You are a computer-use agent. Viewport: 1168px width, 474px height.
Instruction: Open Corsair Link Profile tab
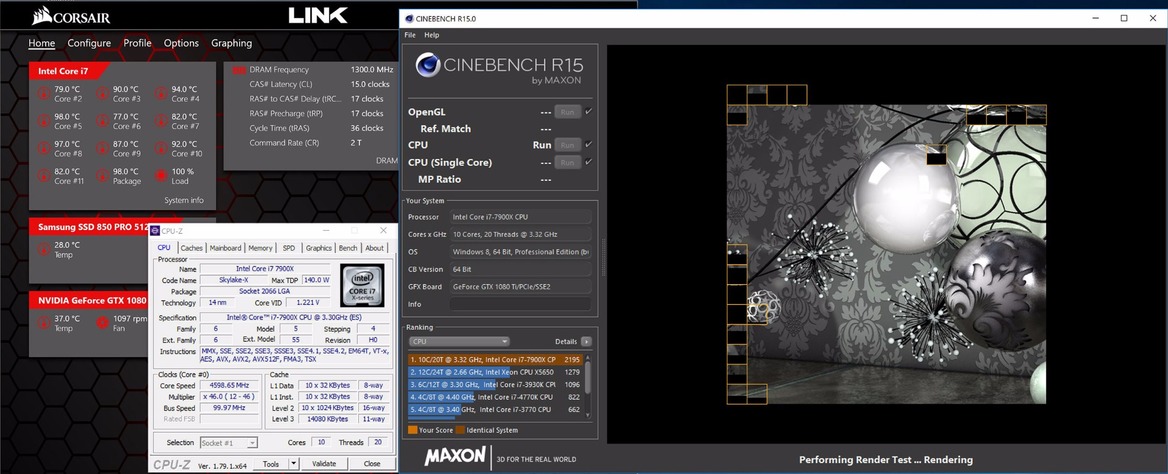coord(138,43)
